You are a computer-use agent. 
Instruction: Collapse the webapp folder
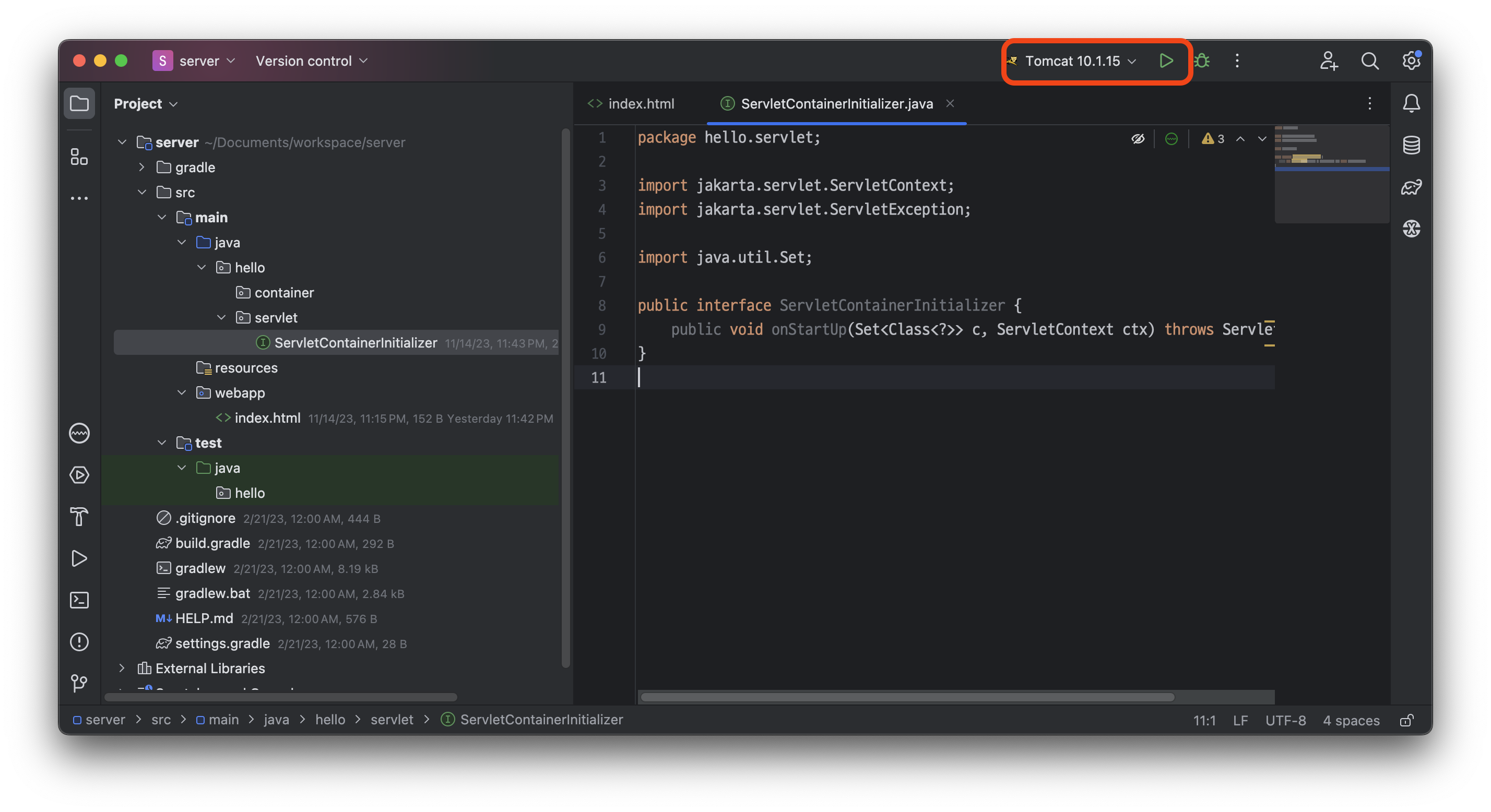coord(182,393)
